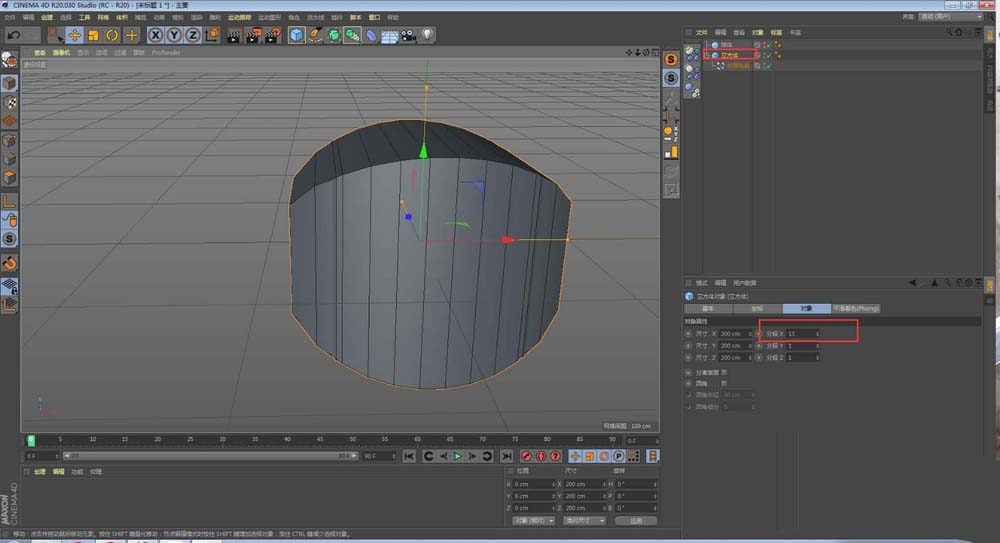This screenshot has height=543, width=1000.
Task: Switch to the 坐标 attribute tab
Action: click(757, 308)
